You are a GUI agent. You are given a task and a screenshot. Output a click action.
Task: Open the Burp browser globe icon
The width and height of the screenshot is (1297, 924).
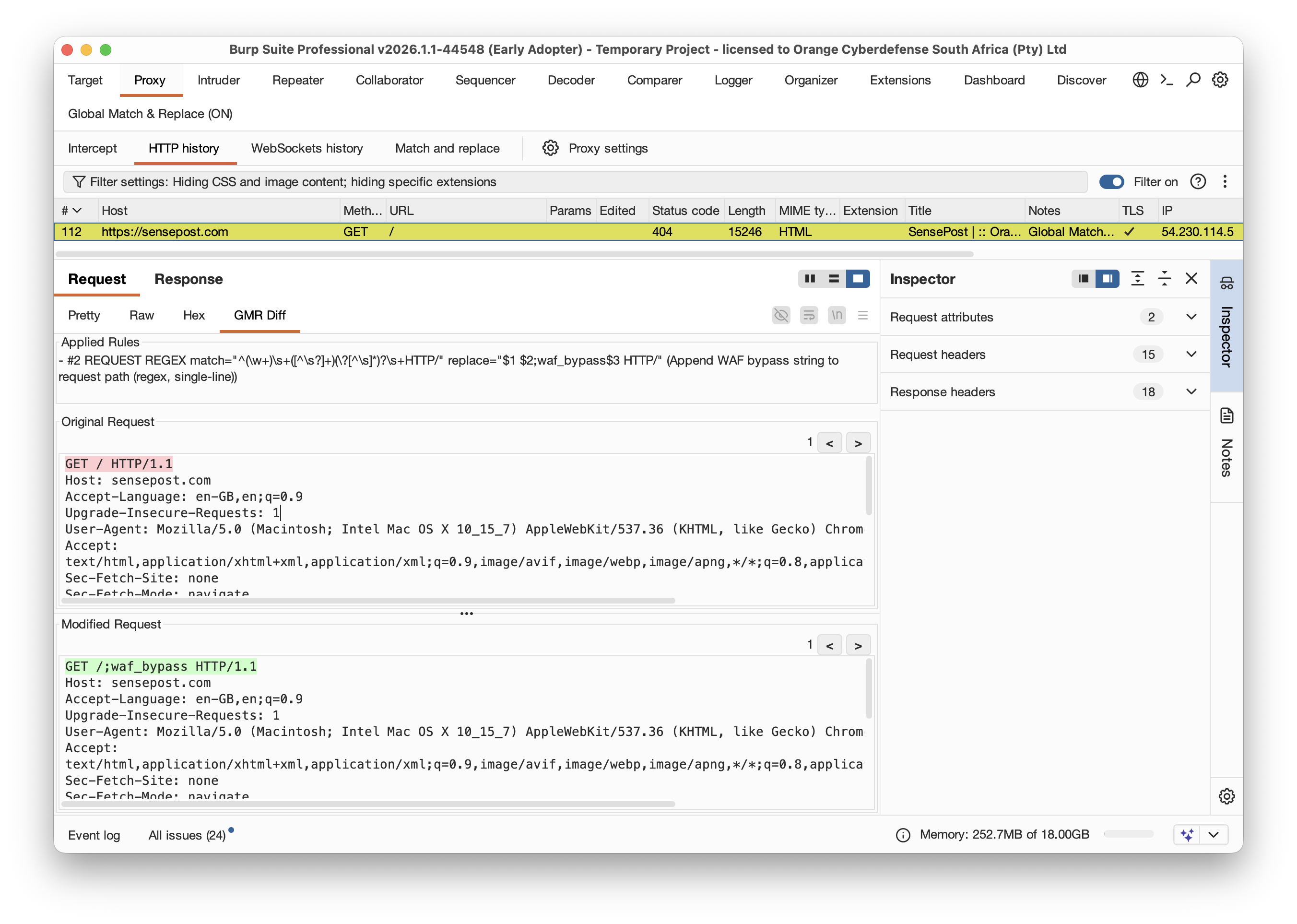point(1140,80)
